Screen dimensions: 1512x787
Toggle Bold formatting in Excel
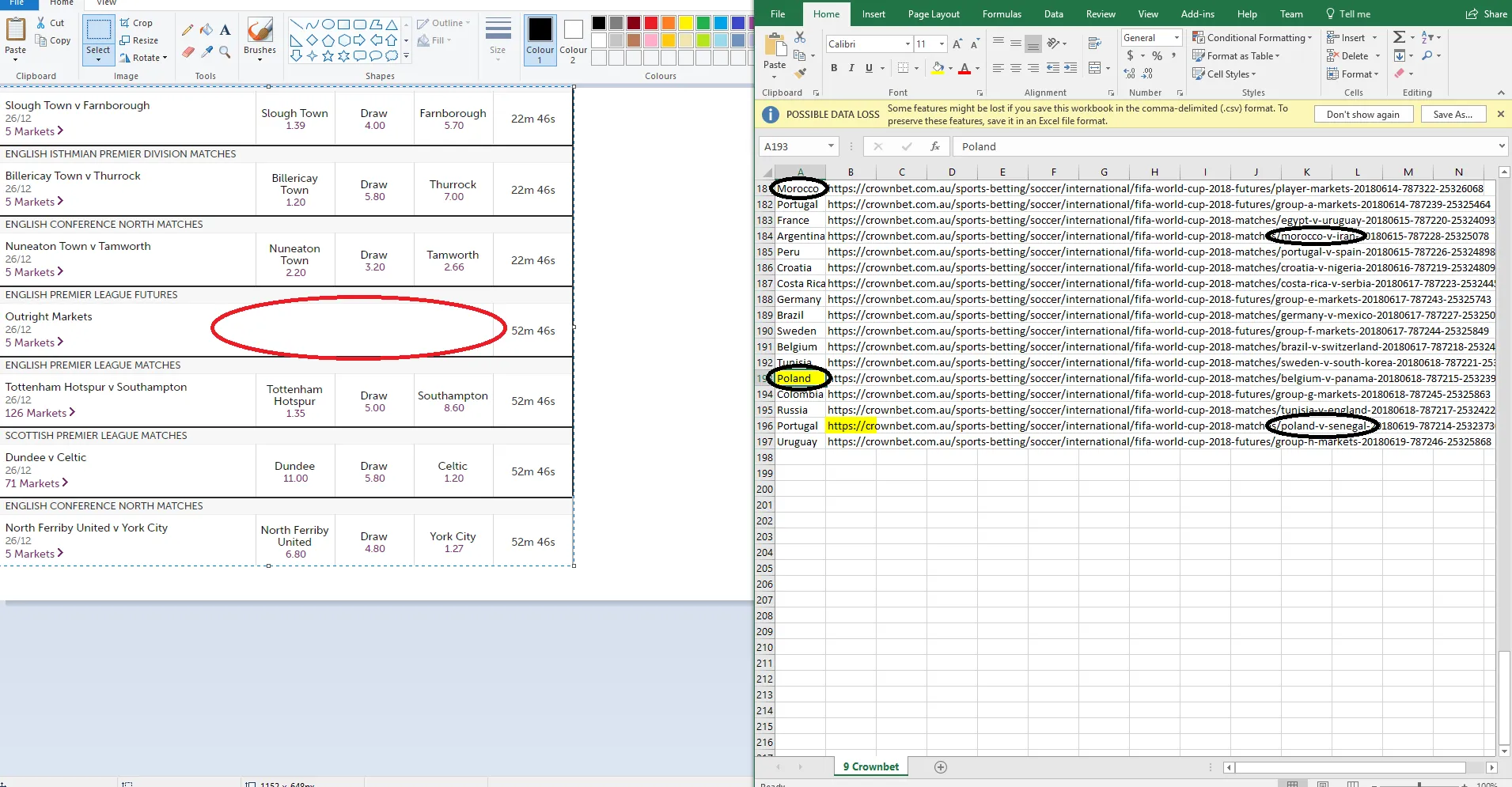tap(834, 68)
